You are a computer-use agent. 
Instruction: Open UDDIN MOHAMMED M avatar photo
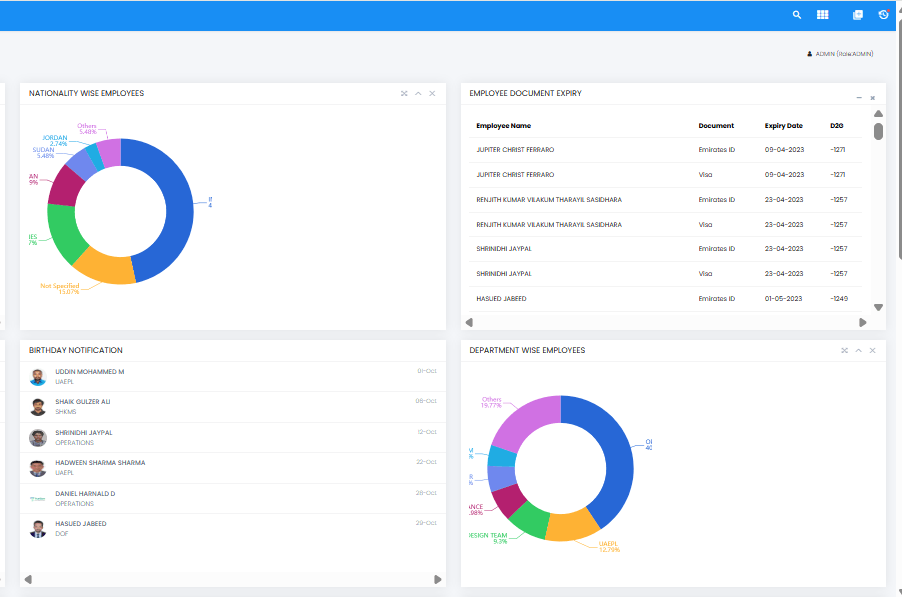[x=38, y=377]
